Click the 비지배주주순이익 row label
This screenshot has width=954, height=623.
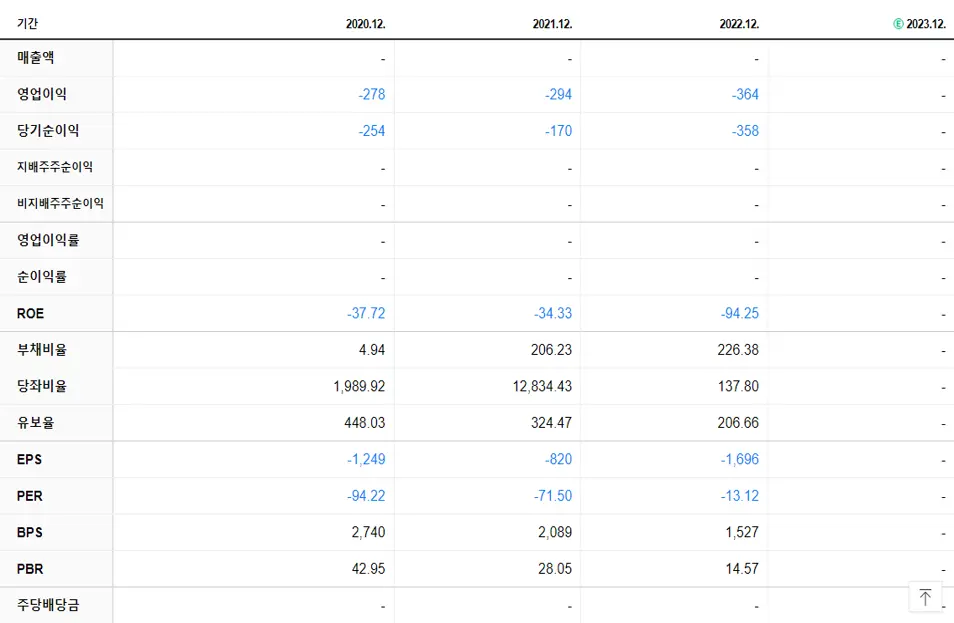coord(60,203)
